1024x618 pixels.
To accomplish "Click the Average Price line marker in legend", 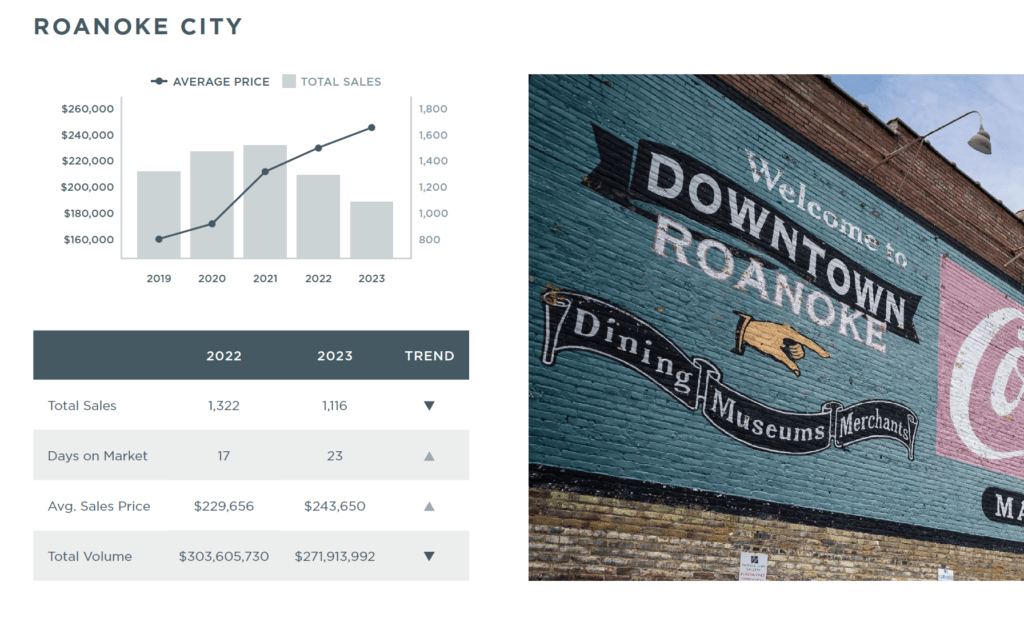I will (x=159, y=82).
